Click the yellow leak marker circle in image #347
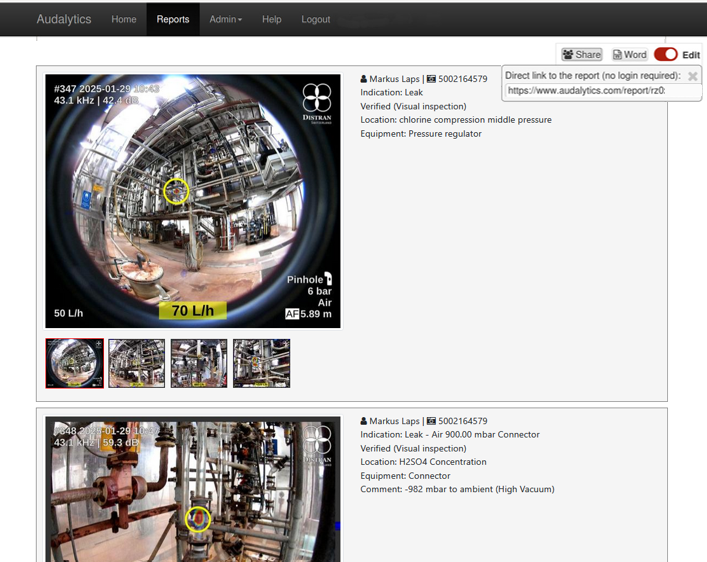 (176, 191)
